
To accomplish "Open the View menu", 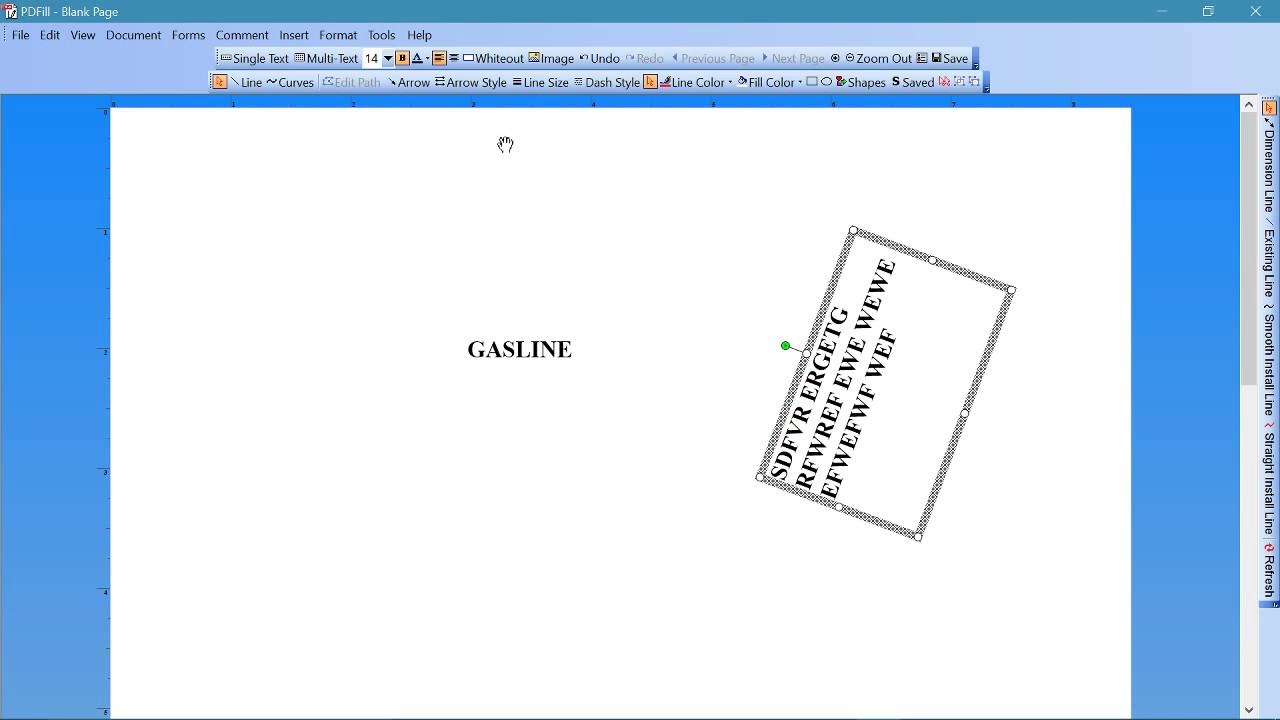I will [83, 35].
